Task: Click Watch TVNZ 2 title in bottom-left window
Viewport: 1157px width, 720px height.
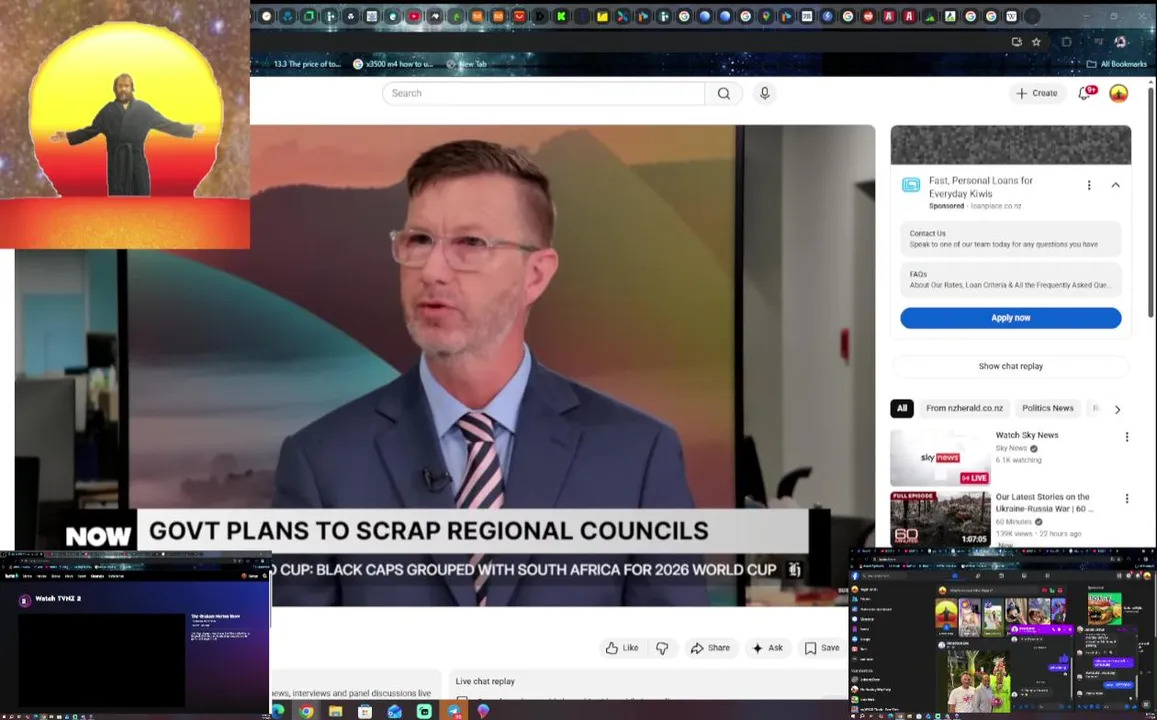Action: point(58,599)
